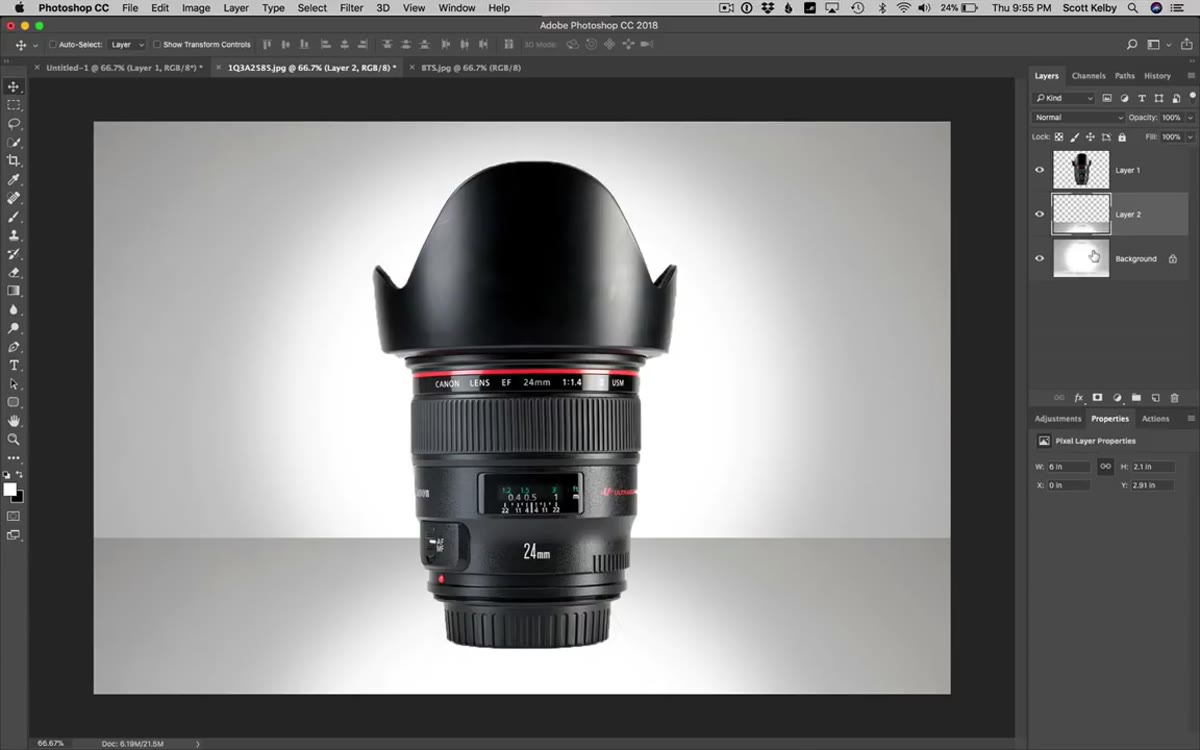Create a new layer group folder
This screenshot has width=1200, height=750.
1136,398
